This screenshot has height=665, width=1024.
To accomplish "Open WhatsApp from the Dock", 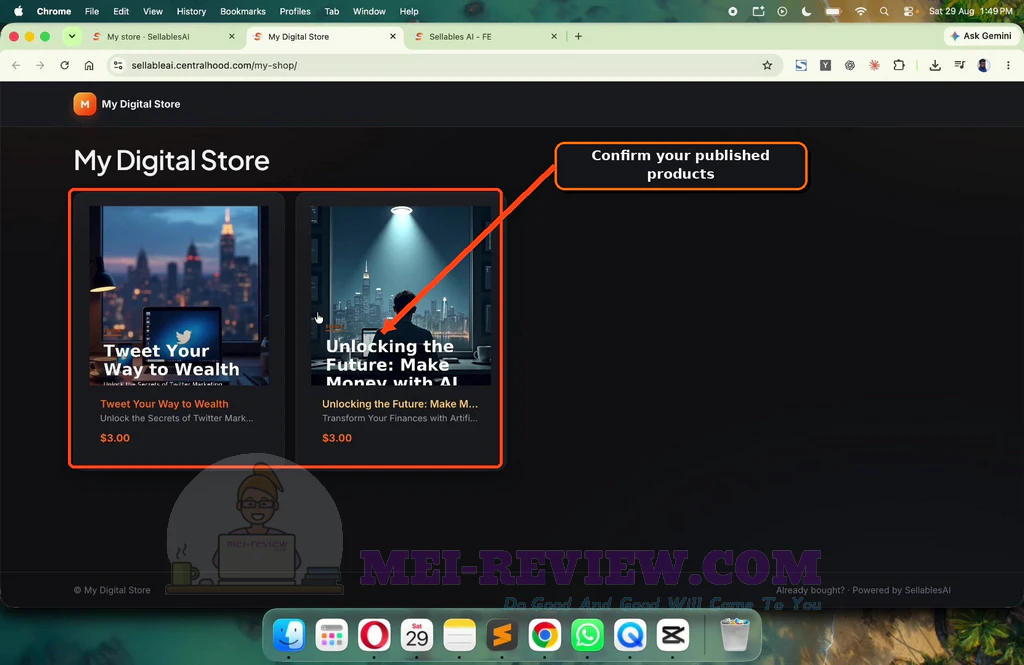I will 588,635.
